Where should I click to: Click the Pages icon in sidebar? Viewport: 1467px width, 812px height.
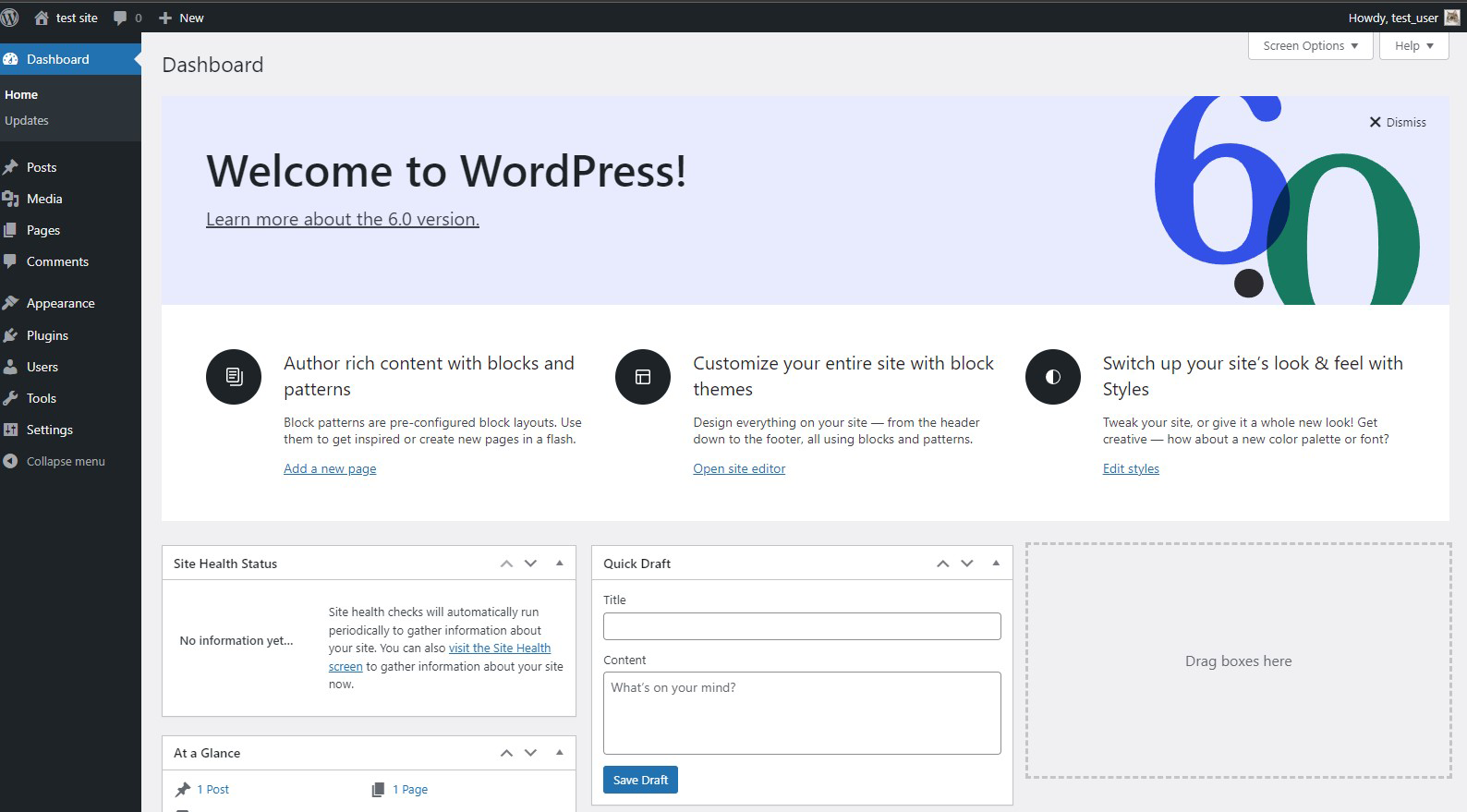pyautogui.click(x=10, y=230)
